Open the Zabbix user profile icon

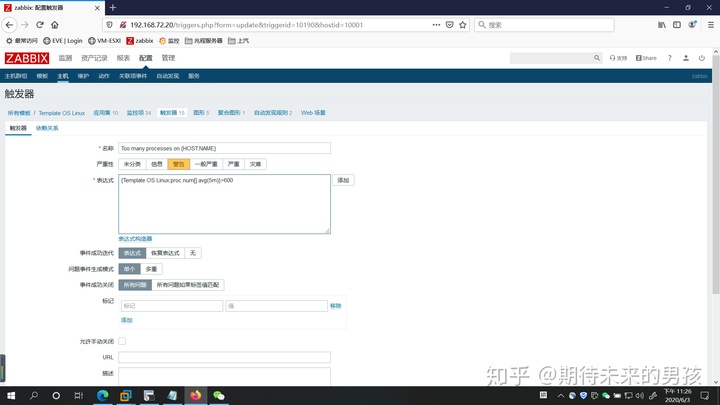(686, 58)
